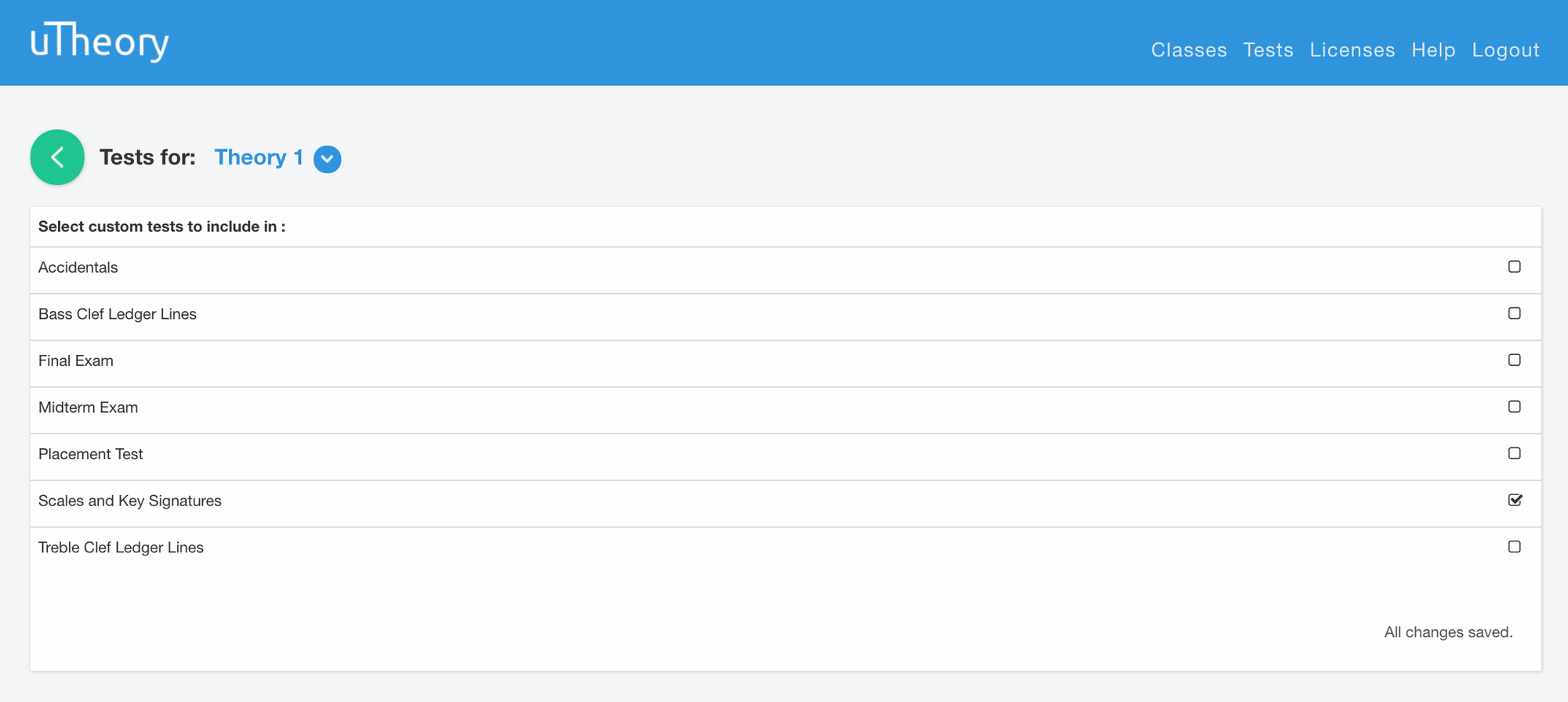Click the Midterm Exam row label
1568x702 pixels.
click(88, 407)
